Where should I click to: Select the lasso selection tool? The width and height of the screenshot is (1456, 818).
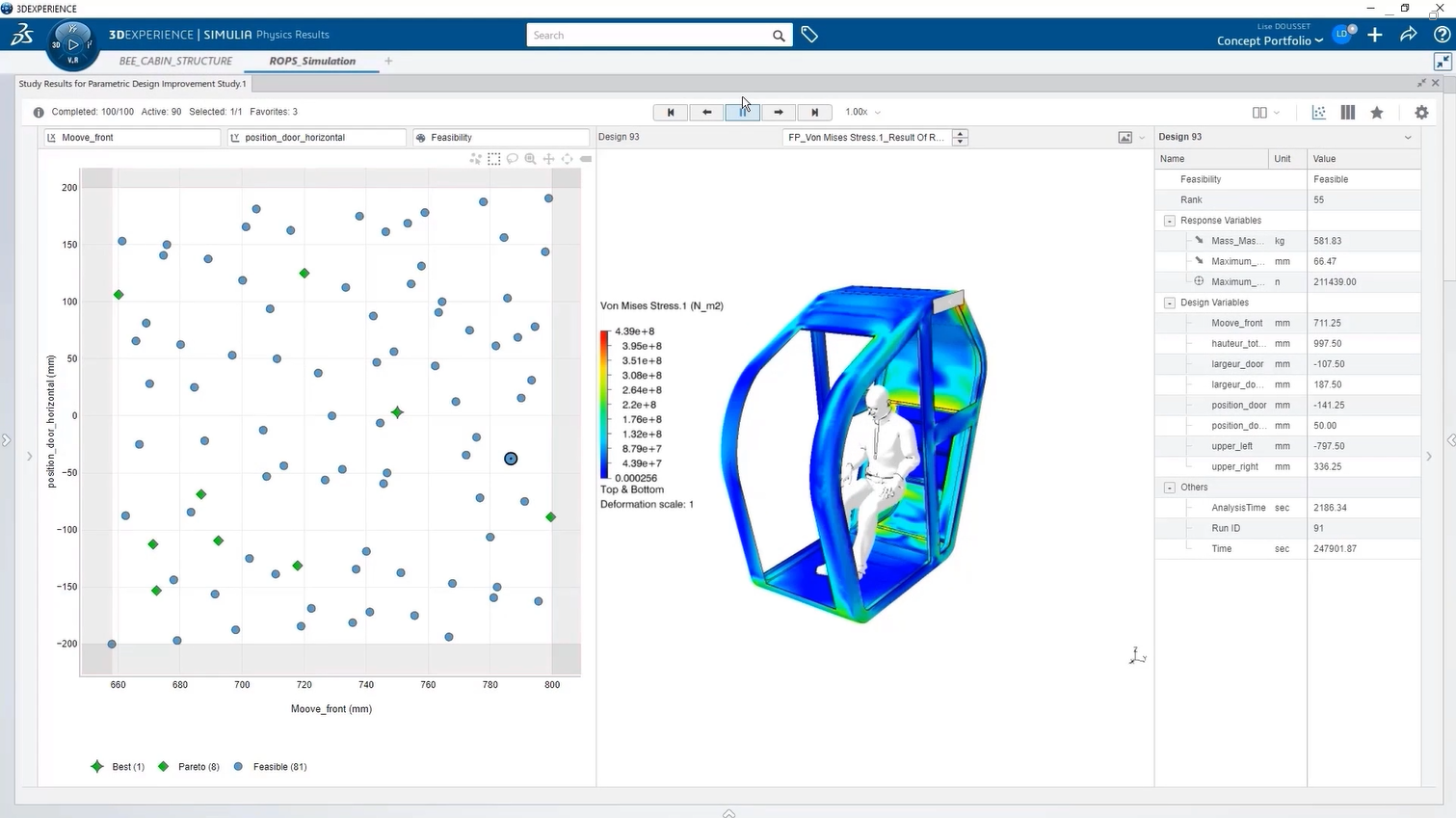pos(512,159)
